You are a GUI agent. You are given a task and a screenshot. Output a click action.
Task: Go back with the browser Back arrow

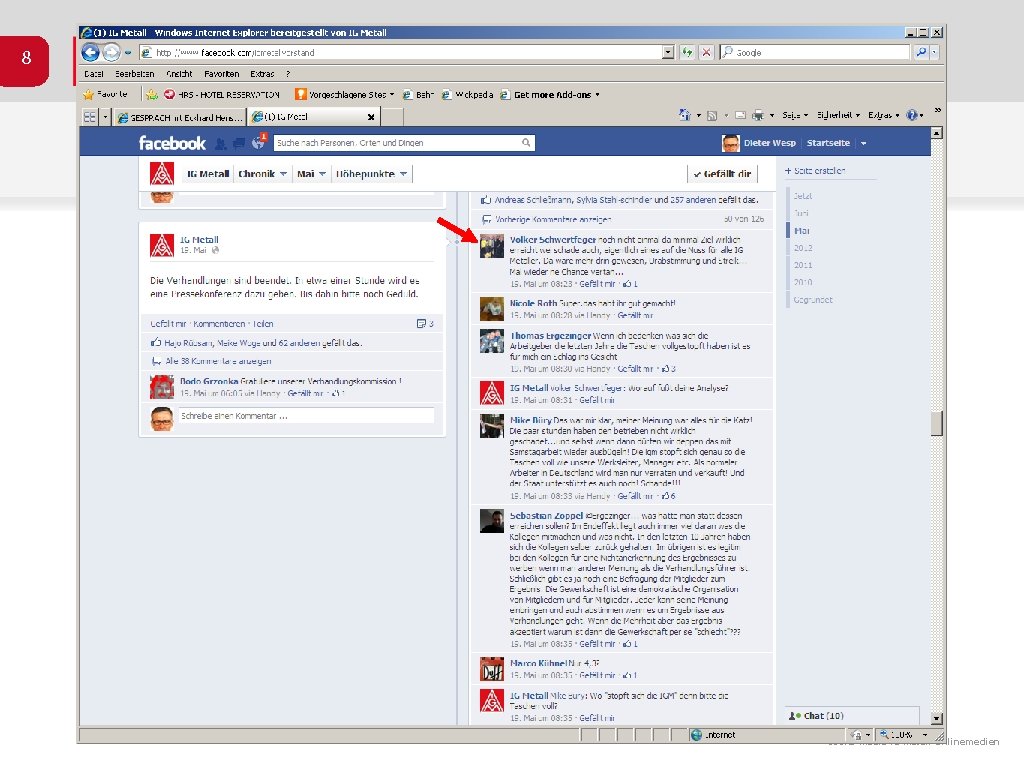click(x=91, y=52)
